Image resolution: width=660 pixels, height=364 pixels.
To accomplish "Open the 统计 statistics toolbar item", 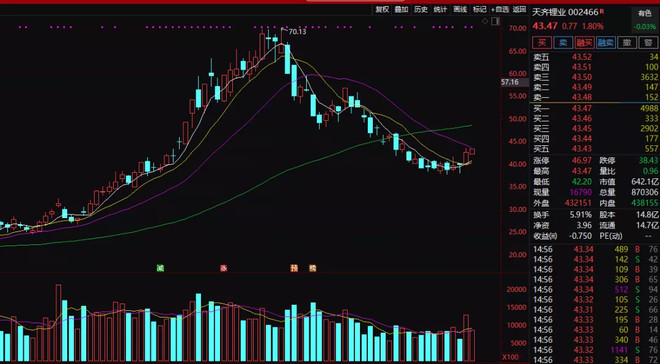I will tap(440, 9).
